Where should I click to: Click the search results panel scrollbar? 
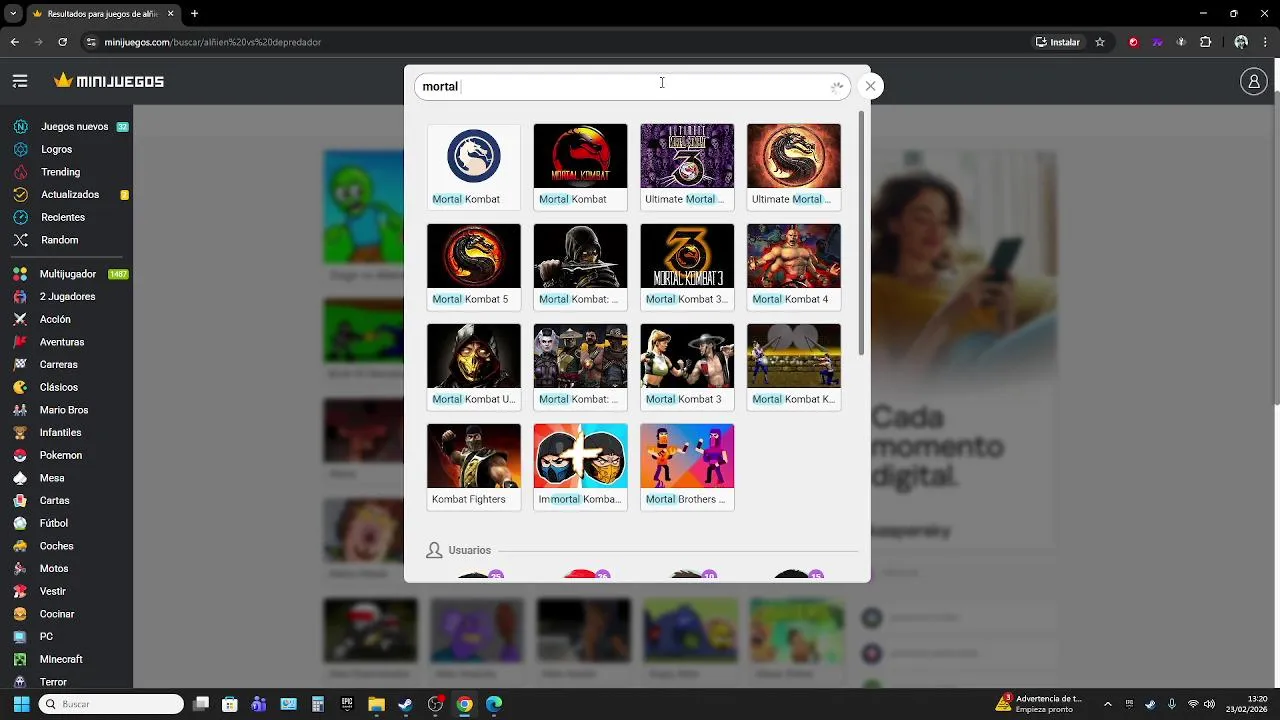862,232
